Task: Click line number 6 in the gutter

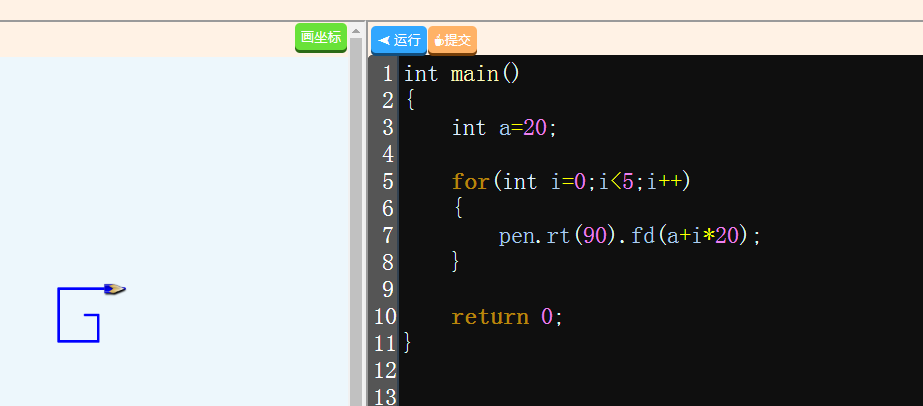Action: 387,209
